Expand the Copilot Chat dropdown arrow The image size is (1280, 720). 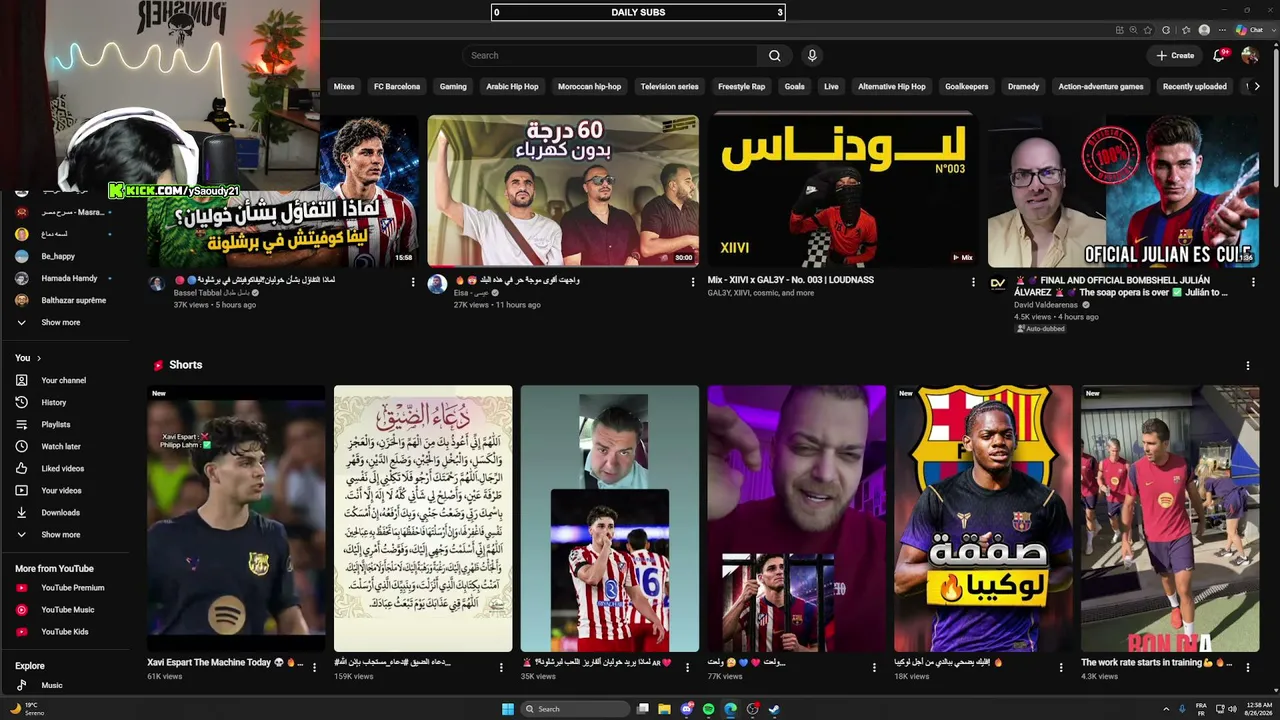[x=1272, y=30]
